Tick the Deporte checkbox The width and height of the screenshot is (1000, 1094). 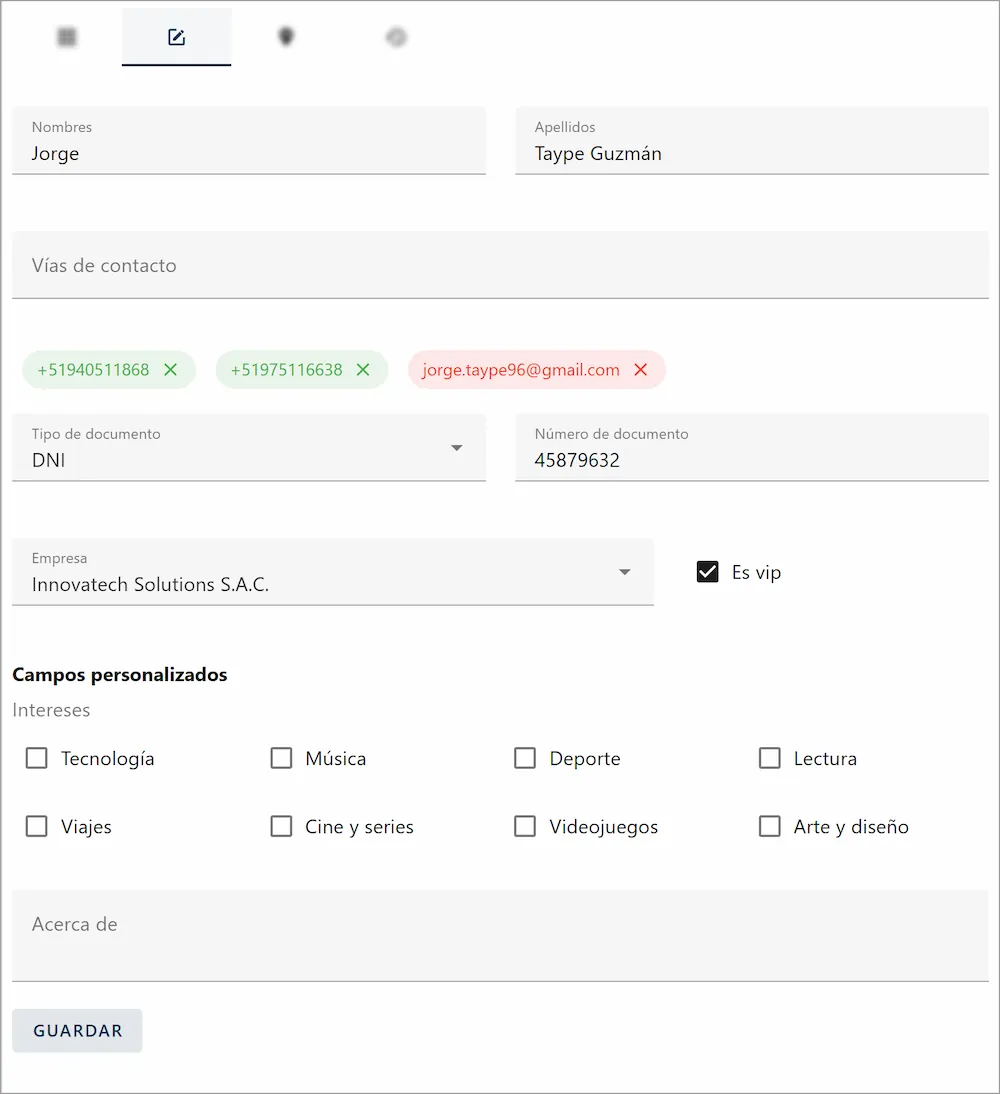coord(525,759)
